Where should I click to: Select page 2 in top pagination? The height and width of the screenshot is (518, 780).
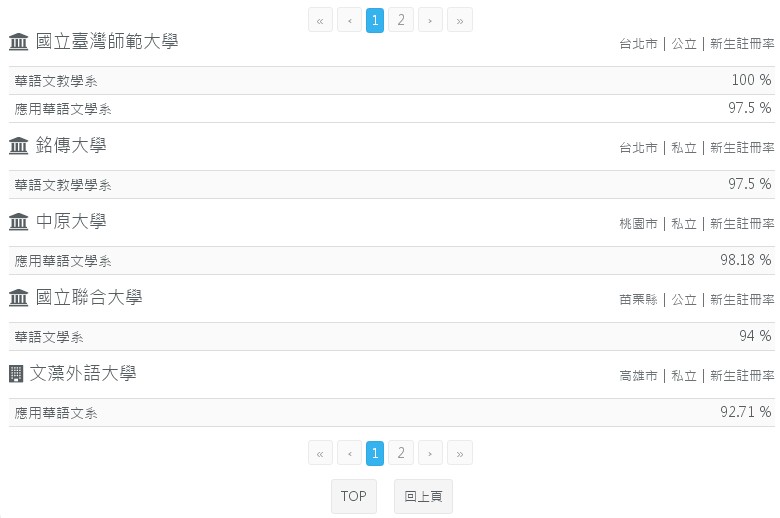pyautogui.click(x=400, y=20)
